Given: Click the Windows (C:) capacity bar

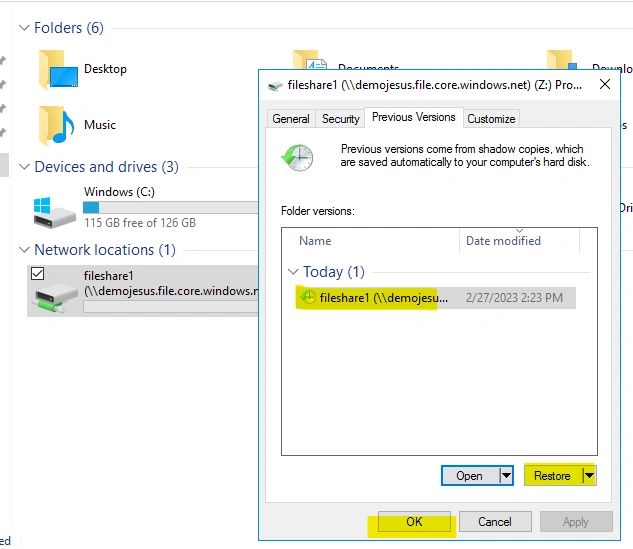Looking at the screenshot, I should pyautogui.click(x=170, y=207).
